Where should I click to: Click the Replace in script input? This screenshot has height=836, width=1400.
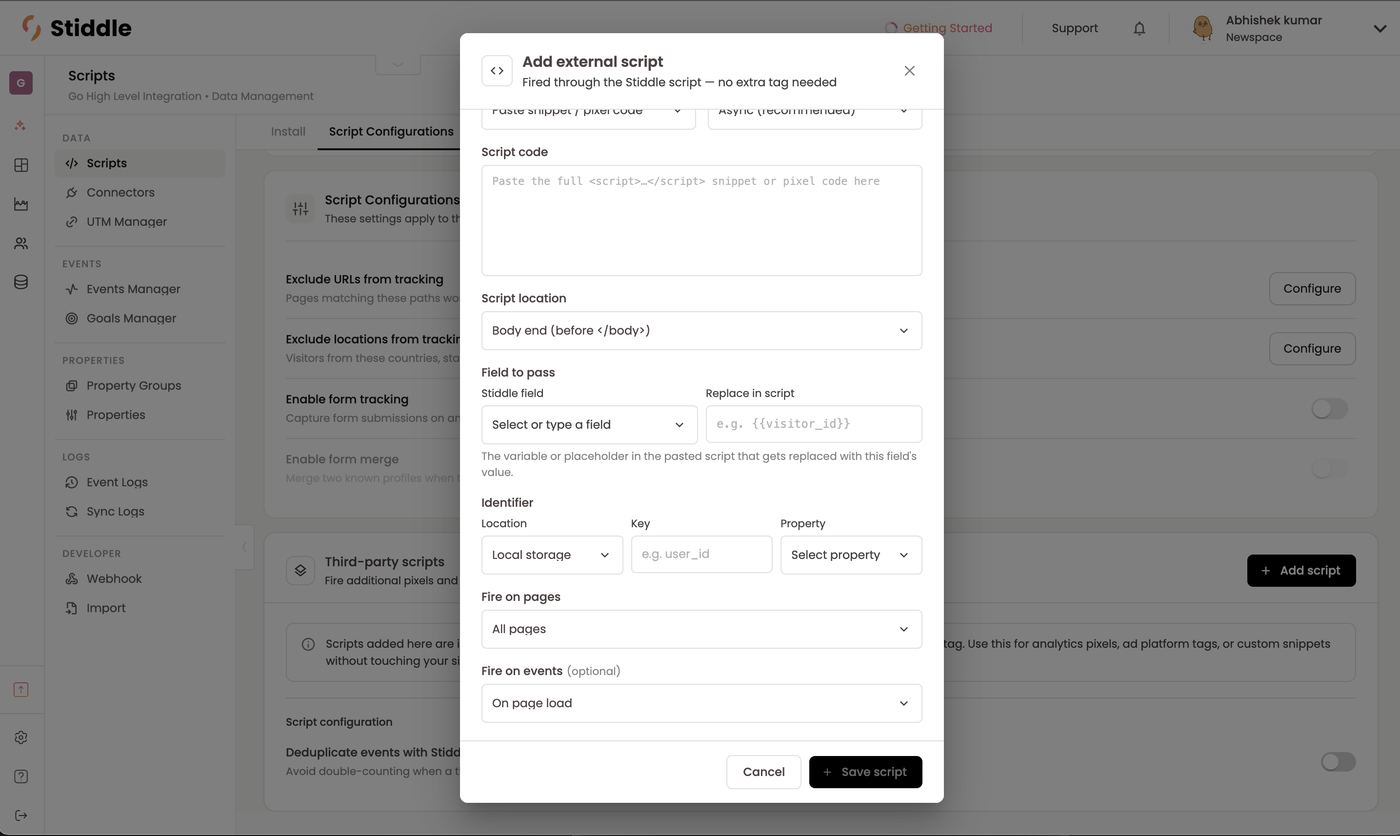point(813,424)
